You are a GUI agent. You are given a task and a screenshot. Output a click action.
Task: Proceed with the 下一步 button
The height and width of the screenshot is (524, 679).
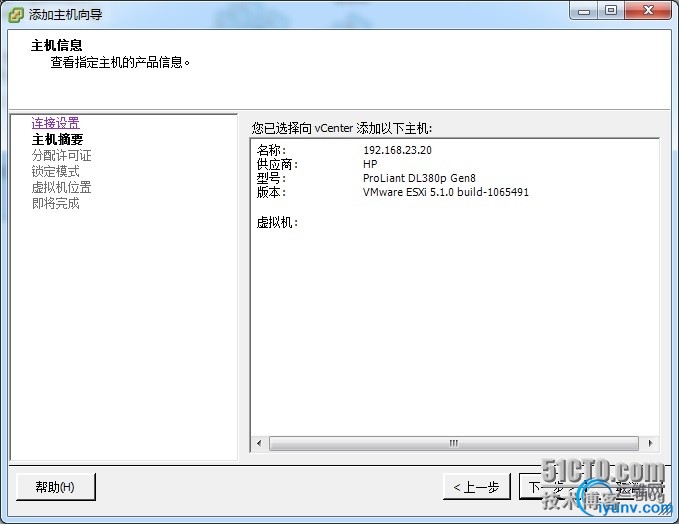tap(552, 487)
